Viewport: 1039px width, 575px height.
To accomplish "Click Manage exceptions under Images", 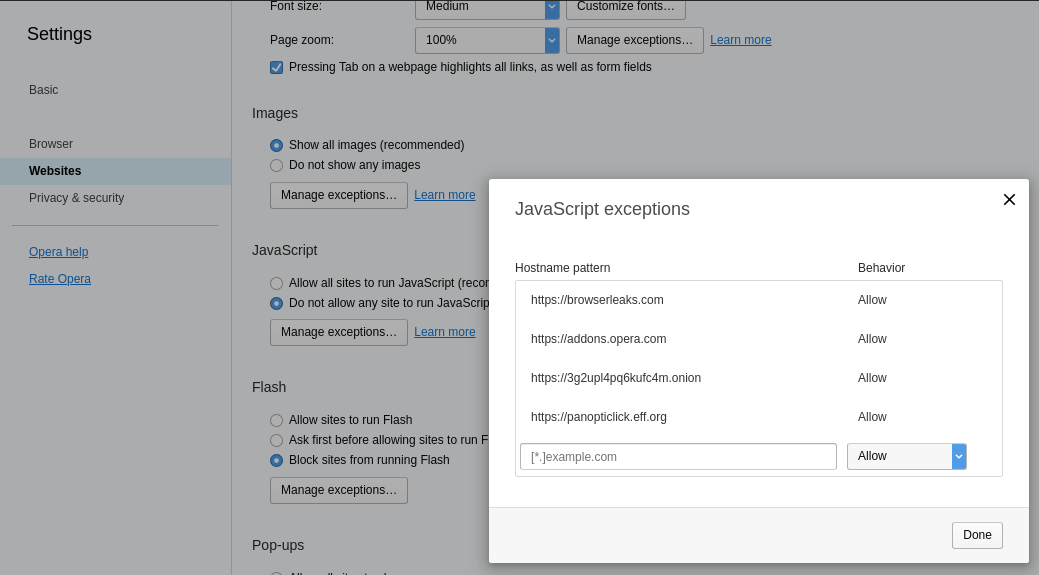I will pos(338,195).
